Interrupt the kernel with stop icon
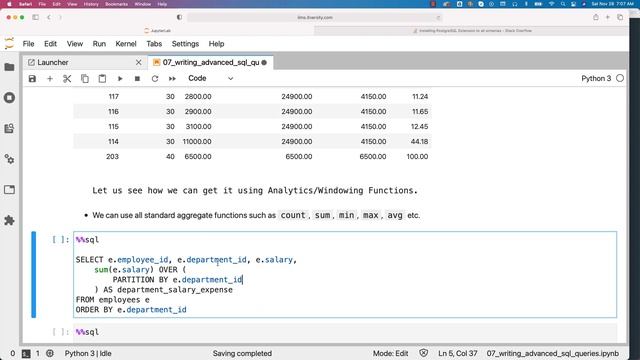The image size is (640, 360). click(138, 78)
